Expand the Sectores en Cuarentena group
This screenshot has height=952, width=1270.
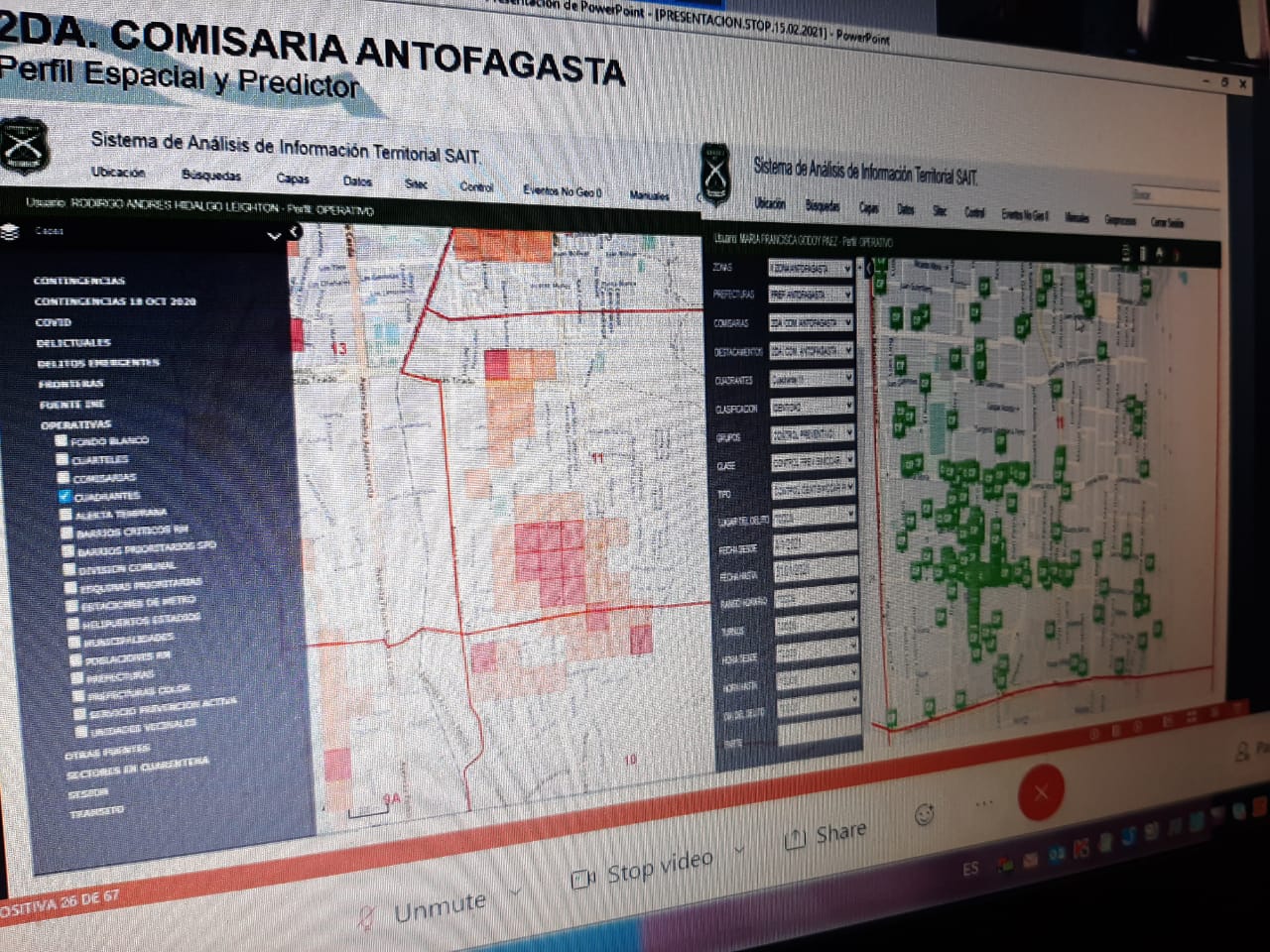(x=138, y=769)
